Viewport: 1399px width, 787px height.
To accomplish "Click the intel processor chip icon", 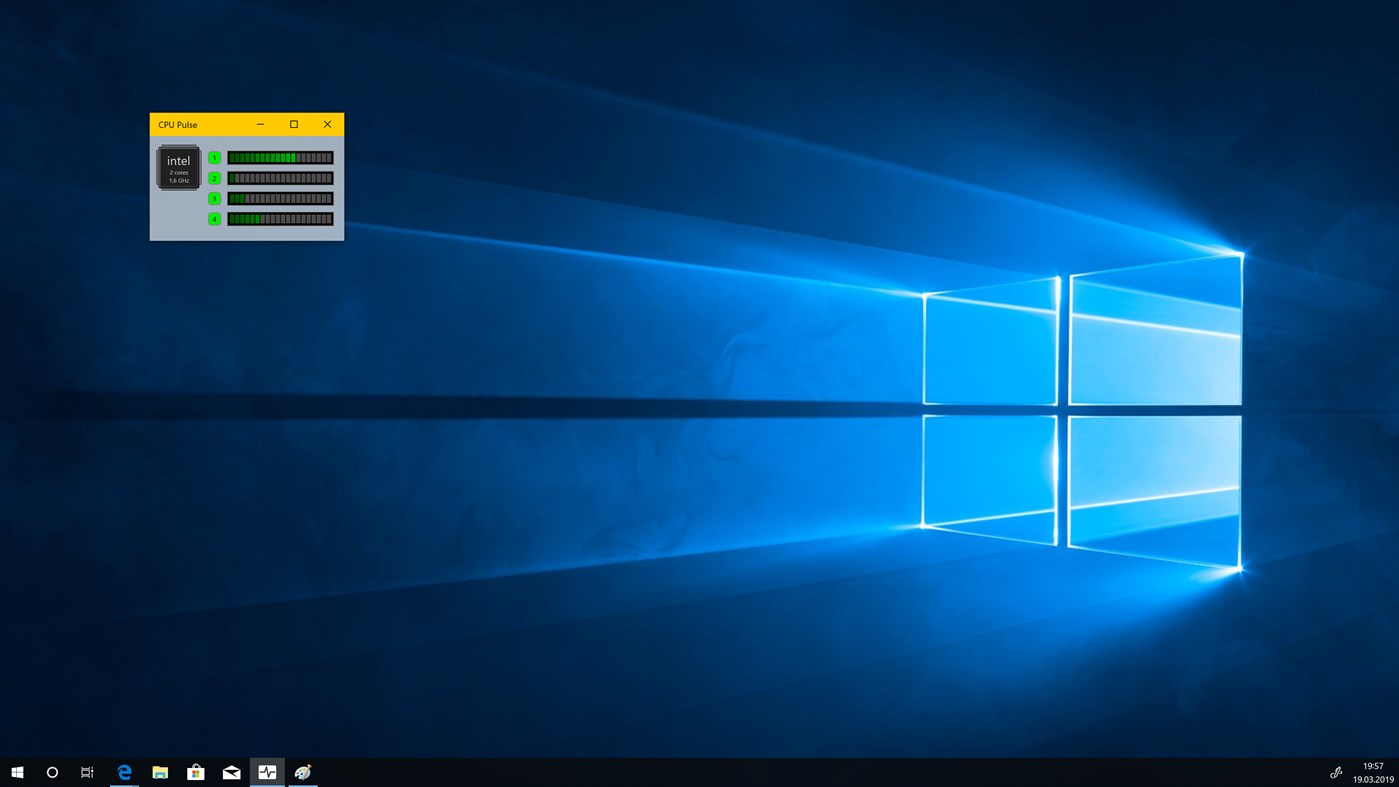I will (x=178, y=165).
